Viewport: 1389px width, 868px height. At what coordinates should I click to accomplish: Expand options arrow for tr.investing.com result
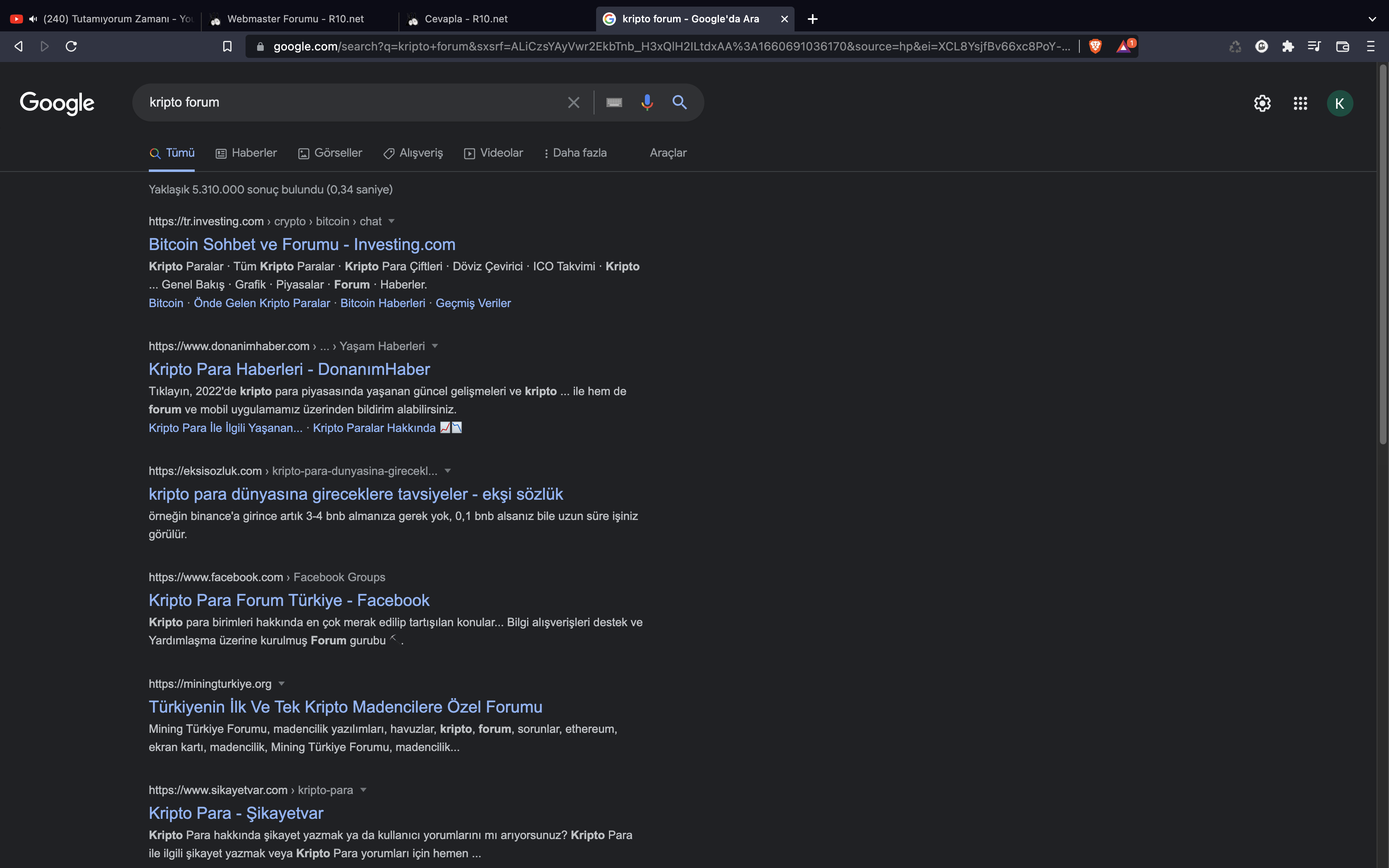click(x=391, y=222)
